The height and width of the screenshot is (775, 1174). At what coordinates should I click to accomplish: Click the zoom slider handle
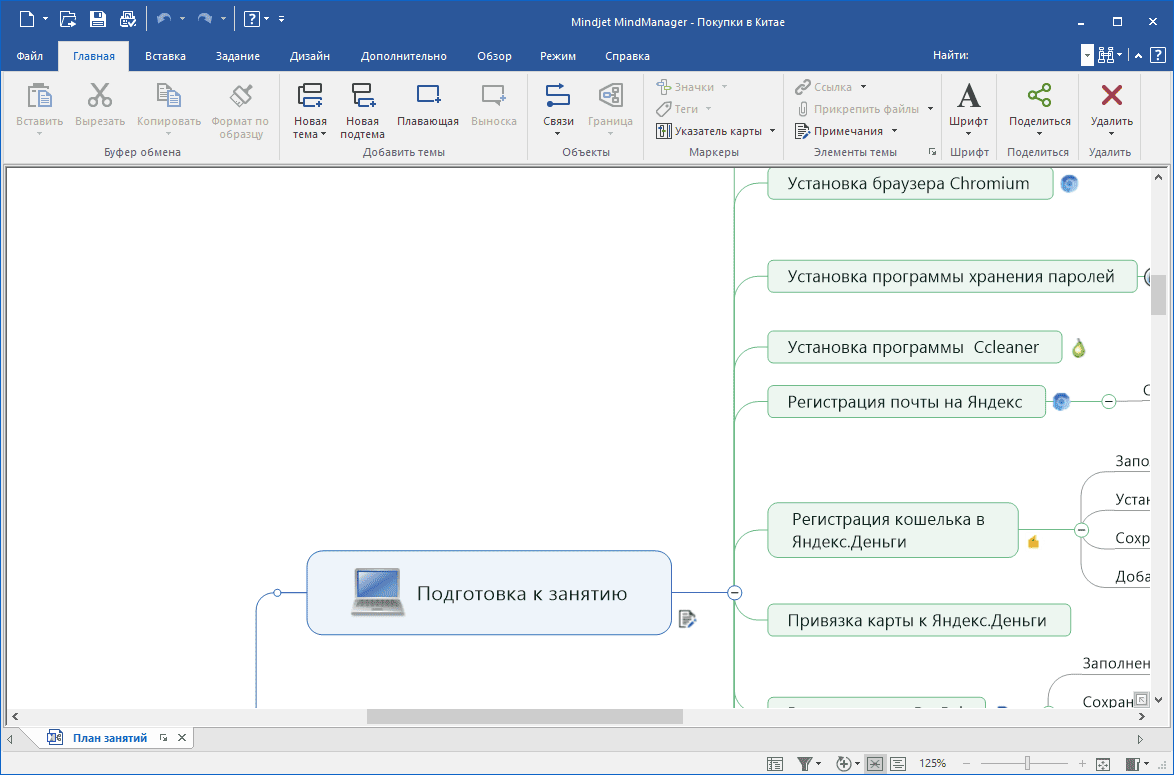point(1026,763)
